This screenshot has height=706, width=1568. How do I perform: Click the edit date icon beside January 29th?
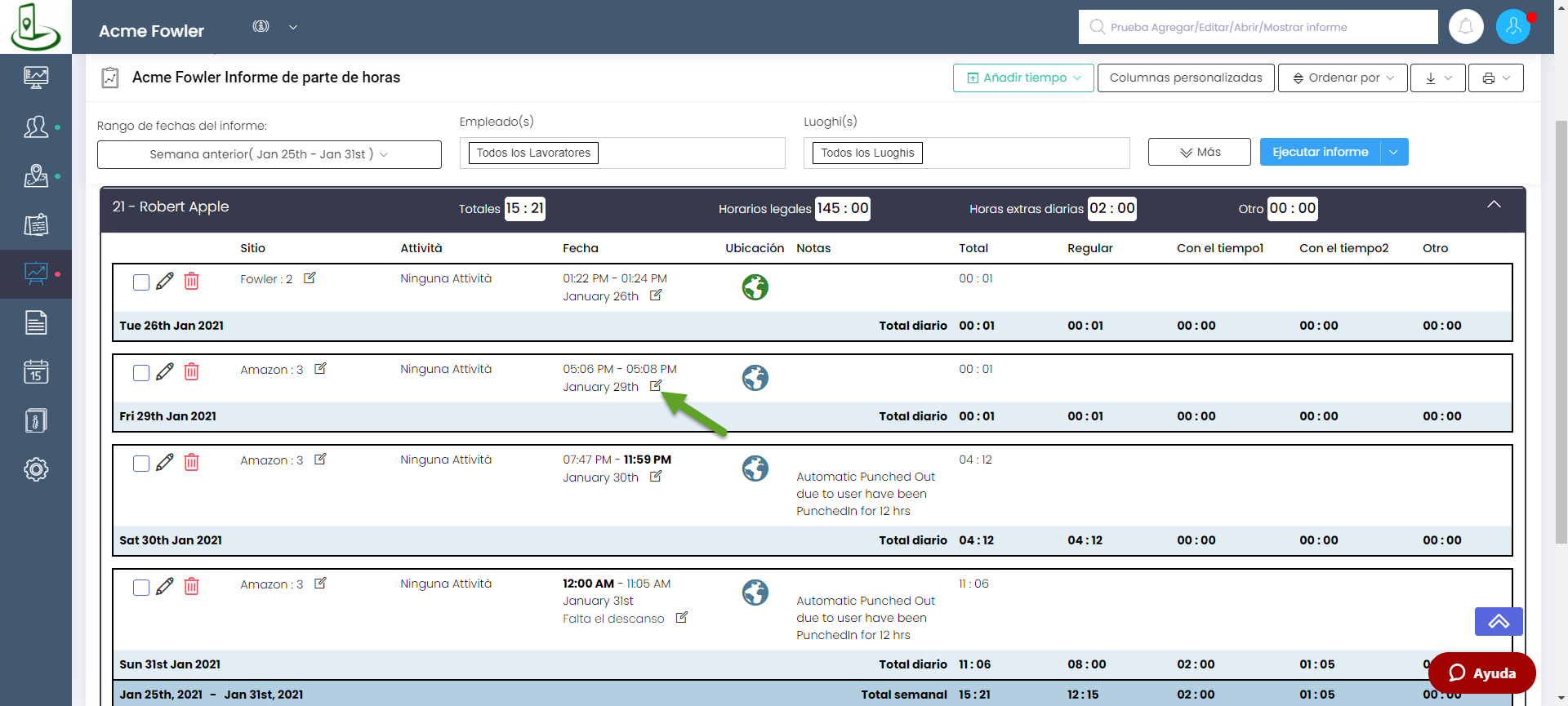[655, 386]
